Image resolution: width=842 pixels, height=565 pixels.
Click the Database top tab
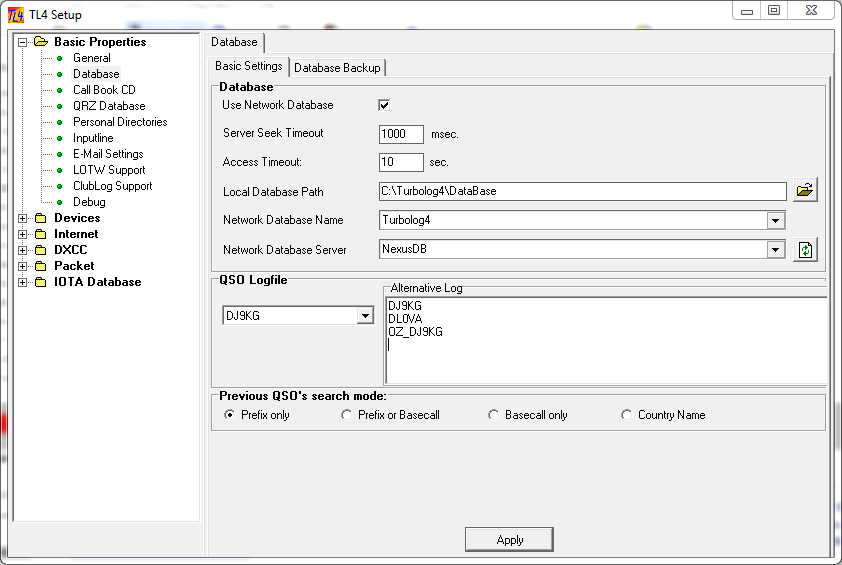tap(234, 42)
